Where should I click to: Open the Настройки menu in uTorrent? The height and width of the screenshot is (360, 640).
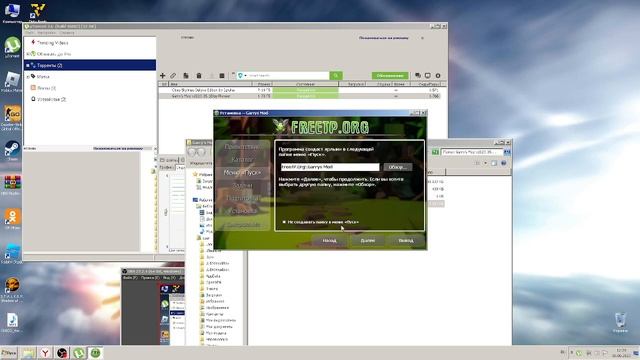click(x=46, y=33)
